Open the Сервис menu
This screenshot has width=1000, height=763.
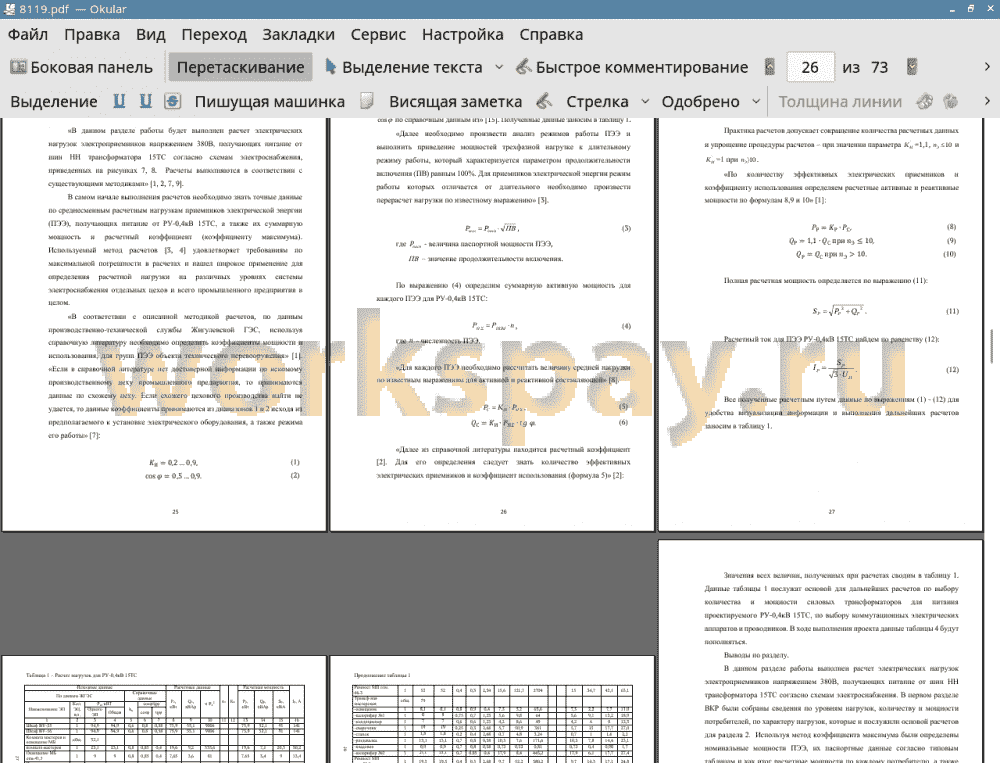[378, 34]
